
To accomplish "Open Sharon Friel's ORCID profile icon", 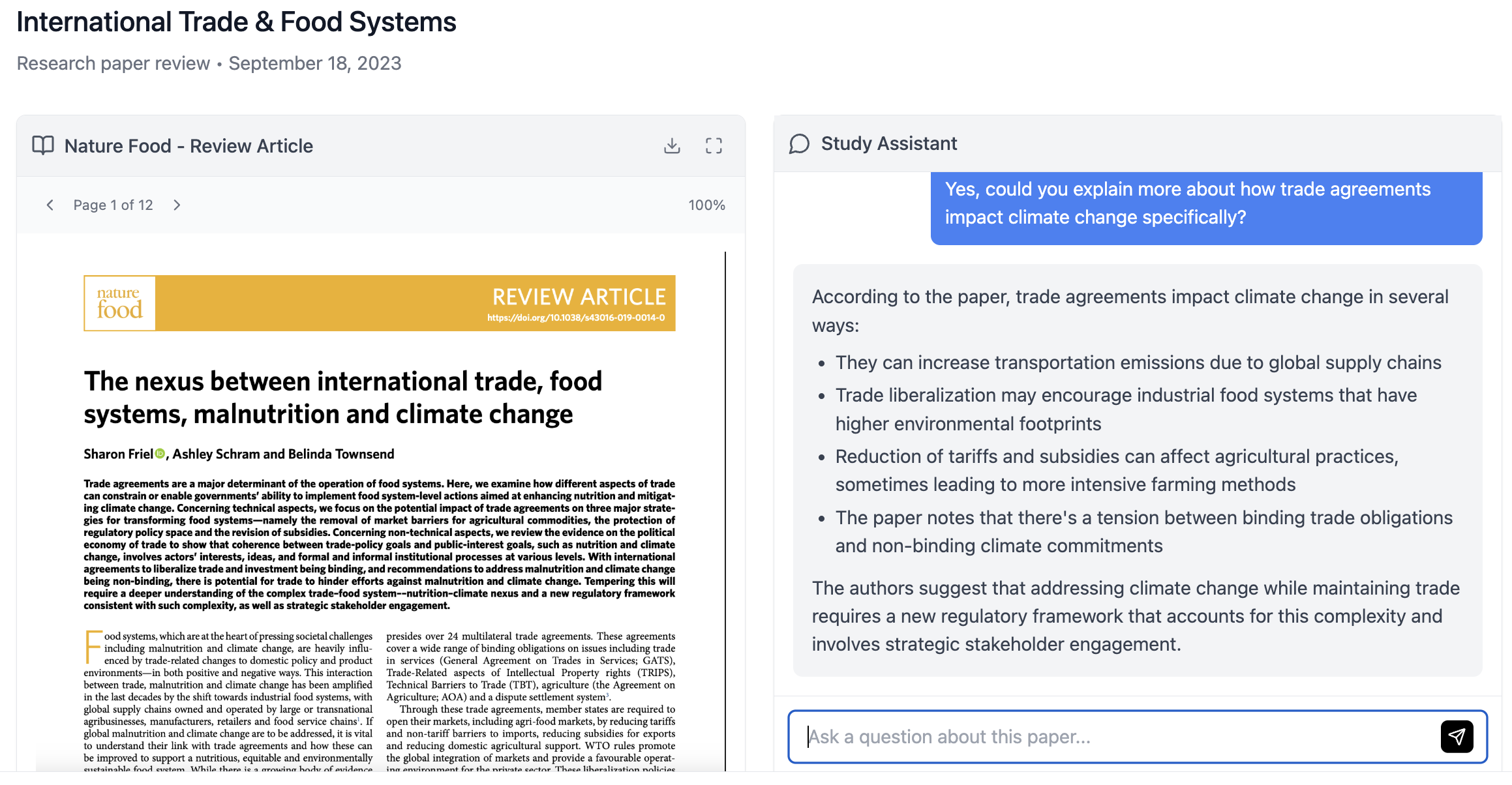I will (159, 453).
